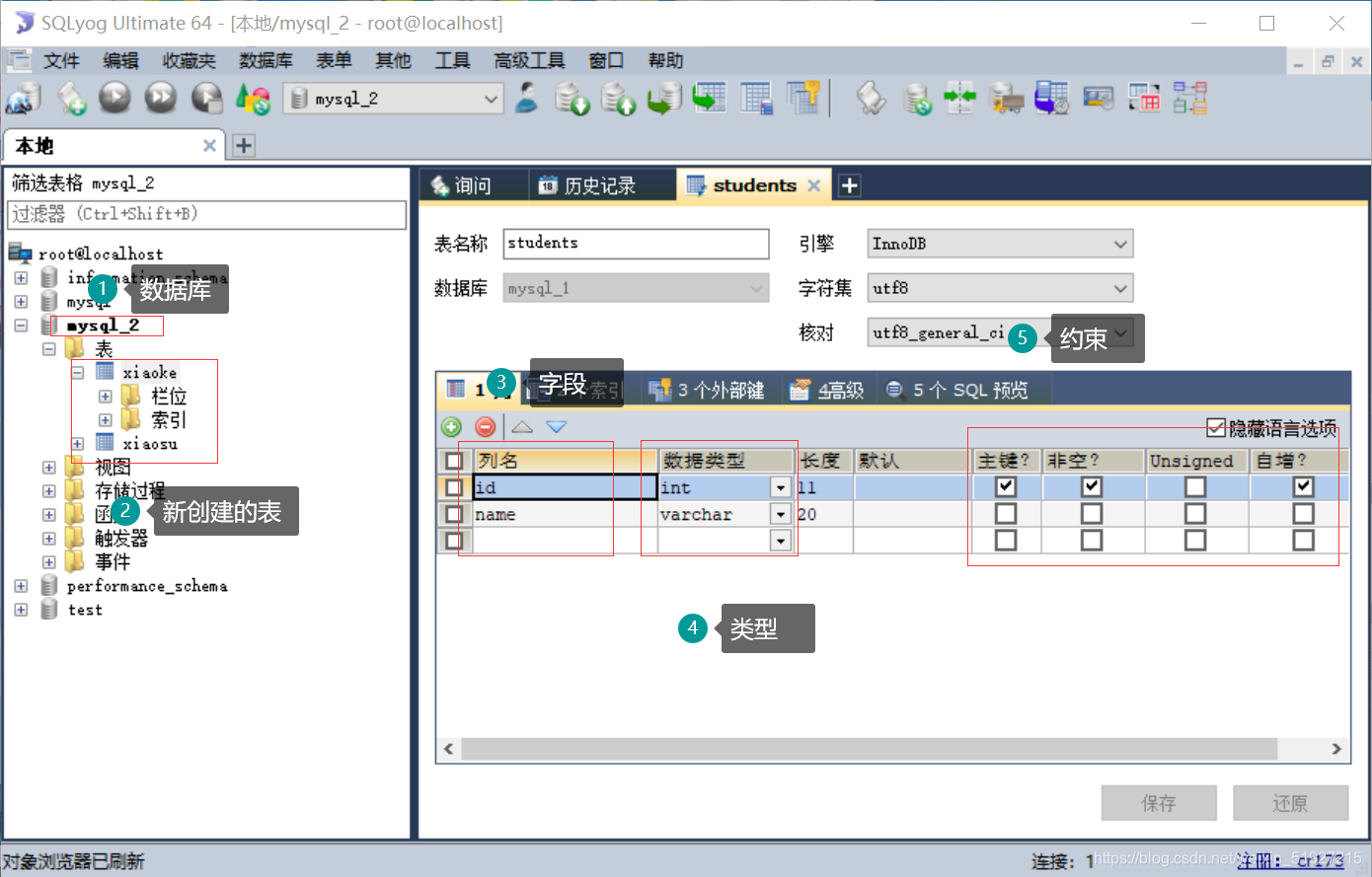Click the scrollbar right arrow under the grid
The height and width of the screenshot is (877, 1372).
[1336, 749]
